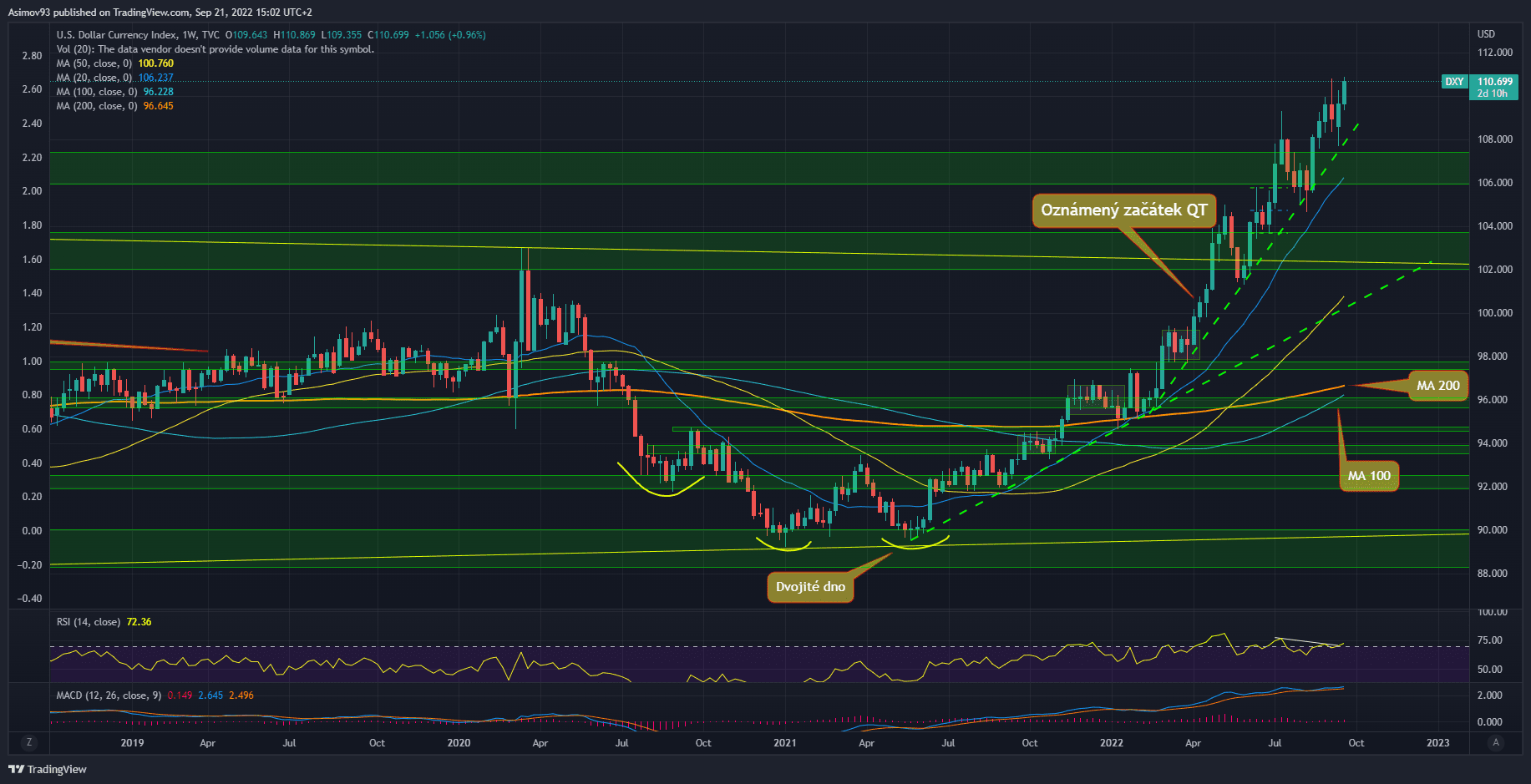Screen dimensions: 1531x784
Task: Click the 2020 label on the time axis
Action: [x=459, y=743]
